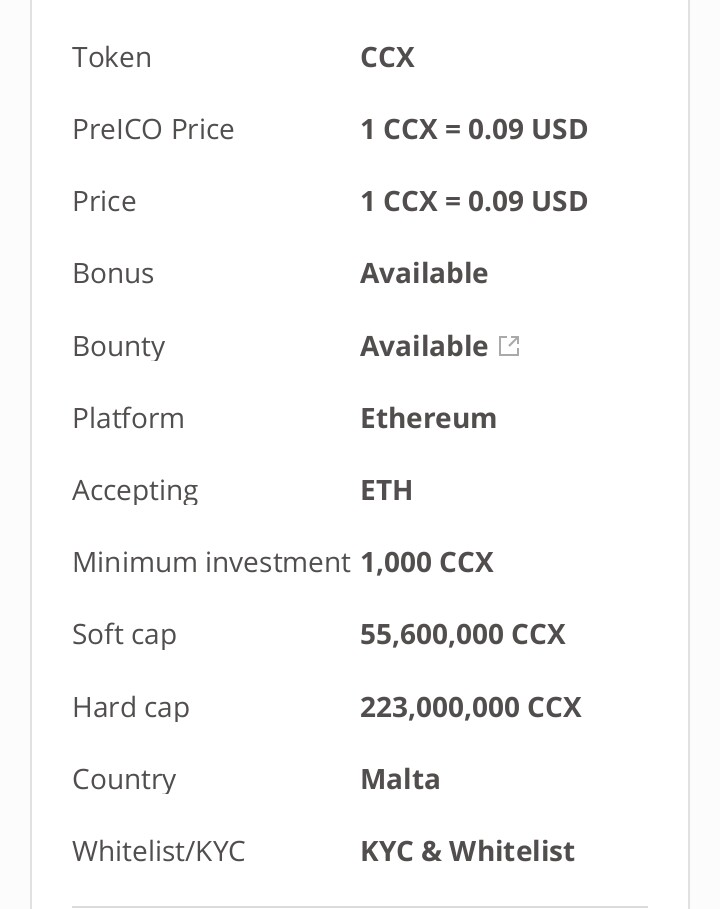The image size is (720, 909).
Task: Click the PreICO Price label
Action: 153,129
